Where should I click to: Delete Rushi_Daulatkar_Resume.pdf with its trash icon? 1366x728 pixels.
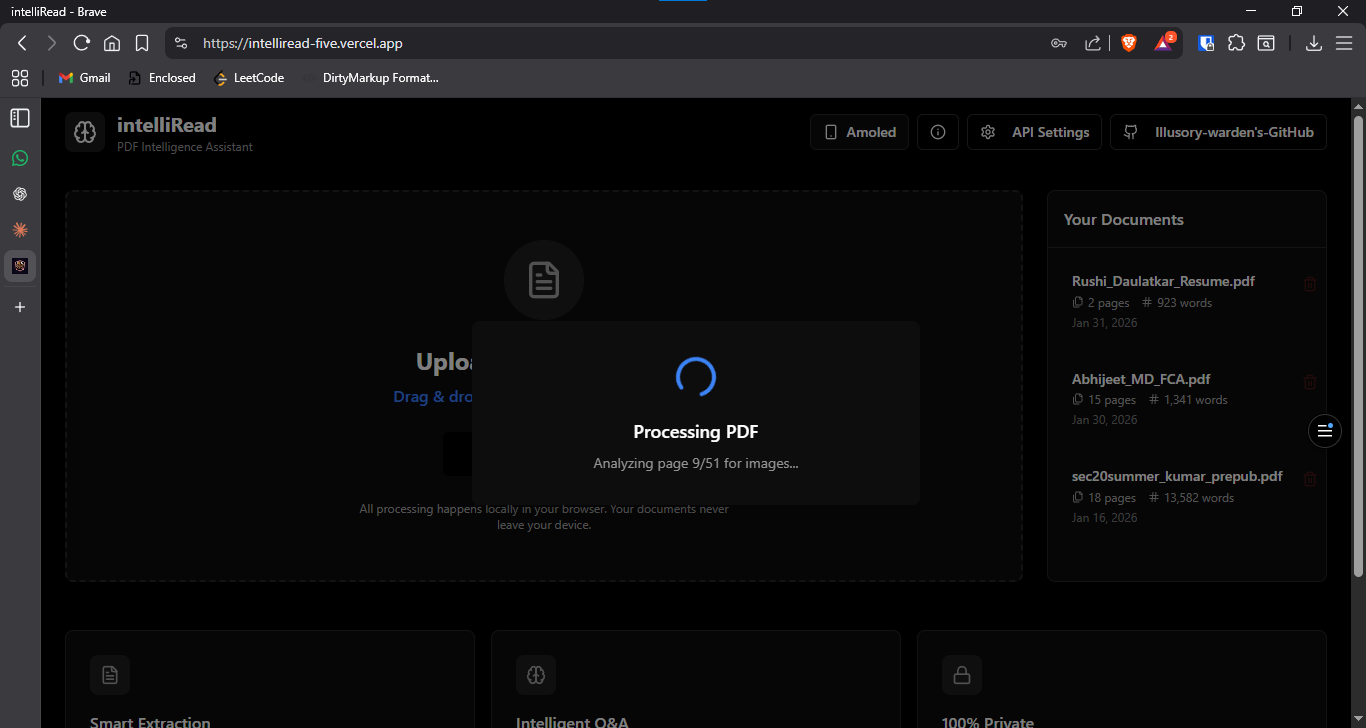[x=1310, y=285]
